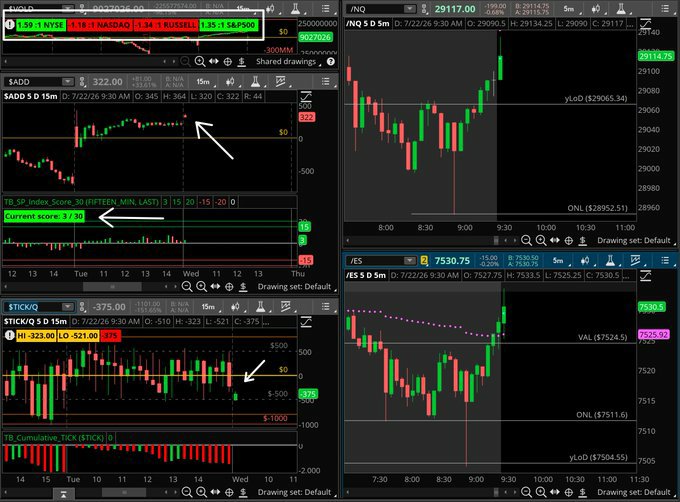Click Patterns icon in /ES chart header
The width and height of the screenshot is (680, 502).
coord(635,260)
